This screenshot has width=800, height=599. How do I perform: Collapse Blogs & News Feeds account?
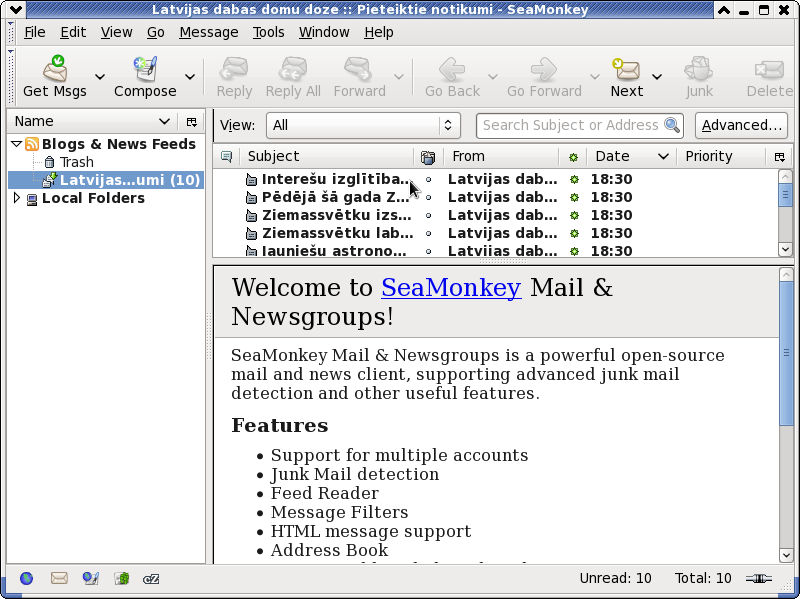pyautogui.click(x=16, y=144)
